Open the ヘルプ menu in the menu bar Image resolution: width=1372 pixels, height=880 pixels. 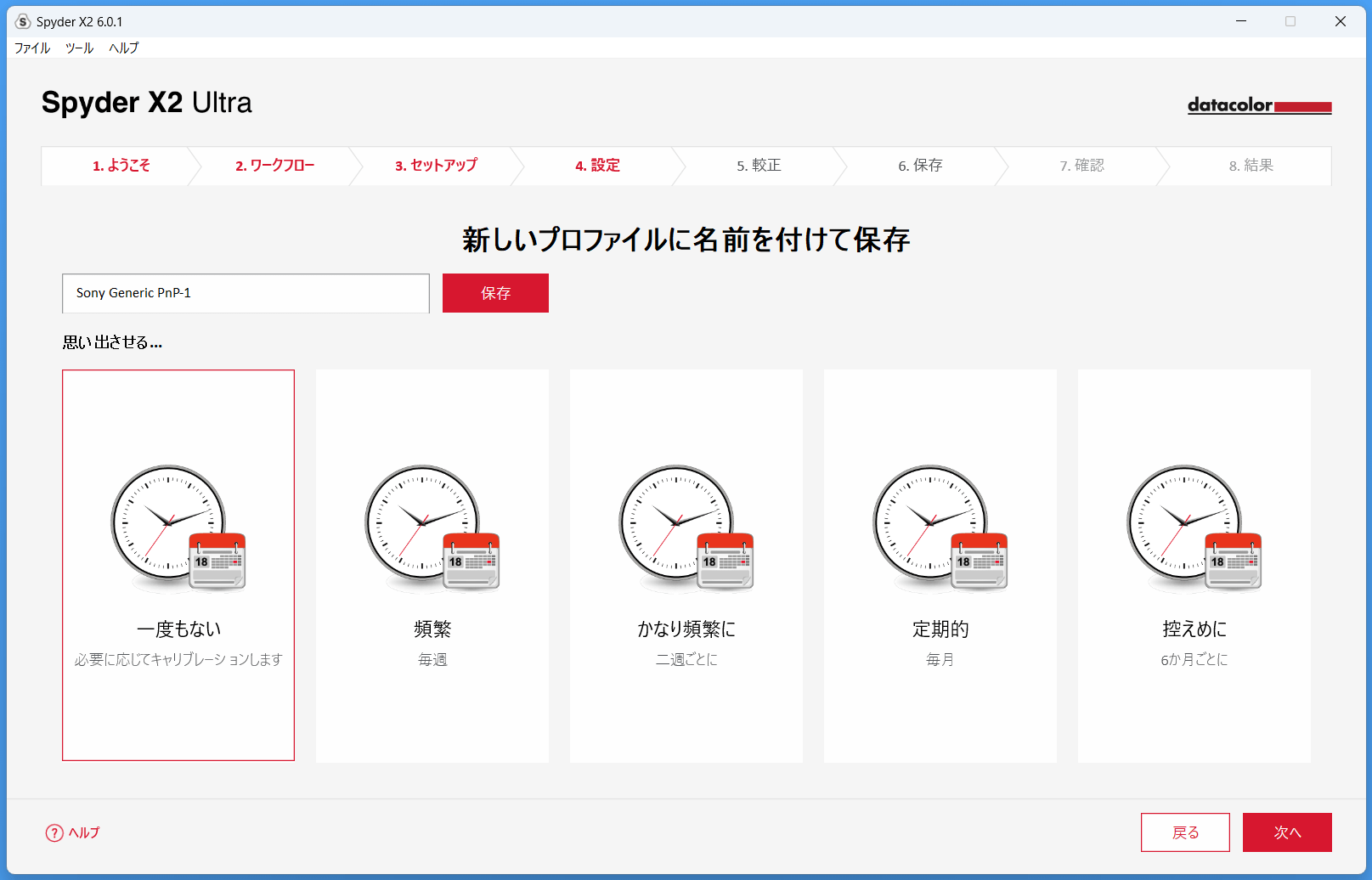123,48
